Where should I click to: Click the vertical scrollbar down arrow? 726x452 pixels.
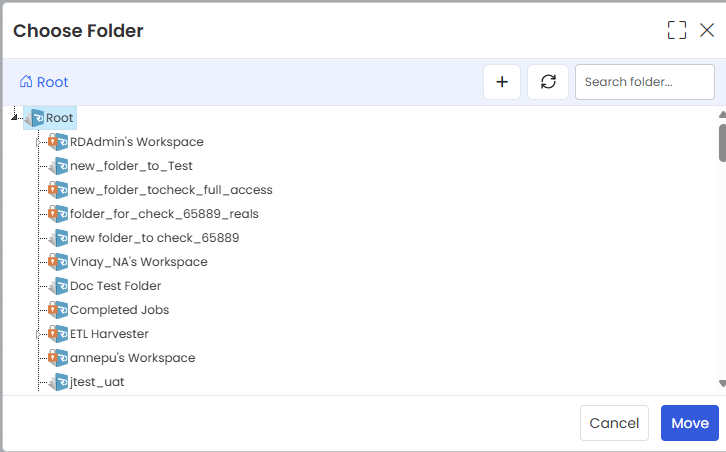point(722,383)
